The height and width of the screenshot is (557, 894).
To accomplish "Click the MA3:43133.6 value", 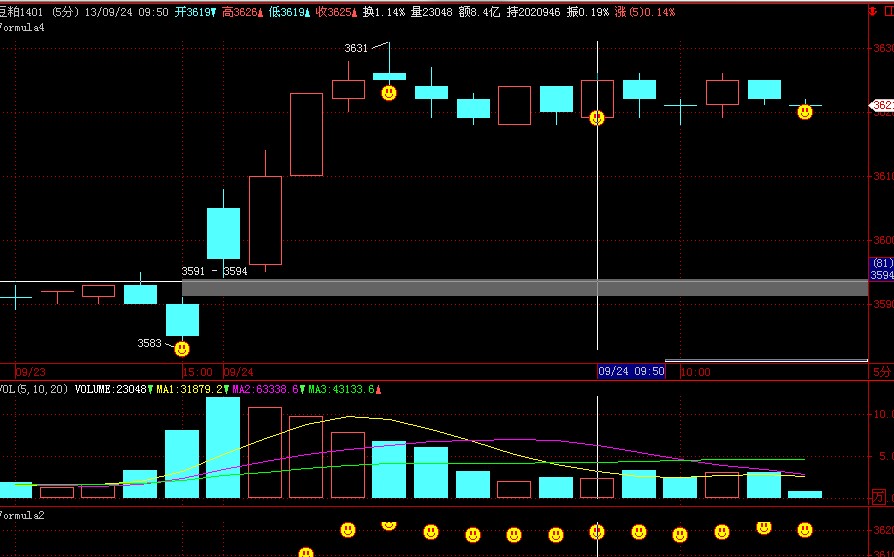I will pyautogui.click(x=342, y=389).
